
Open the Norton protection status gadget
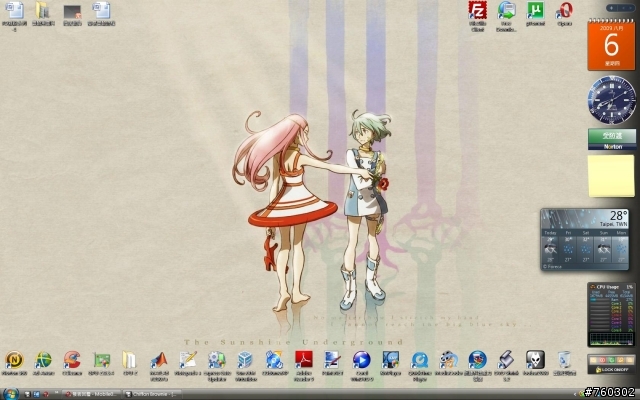[612, 139]
